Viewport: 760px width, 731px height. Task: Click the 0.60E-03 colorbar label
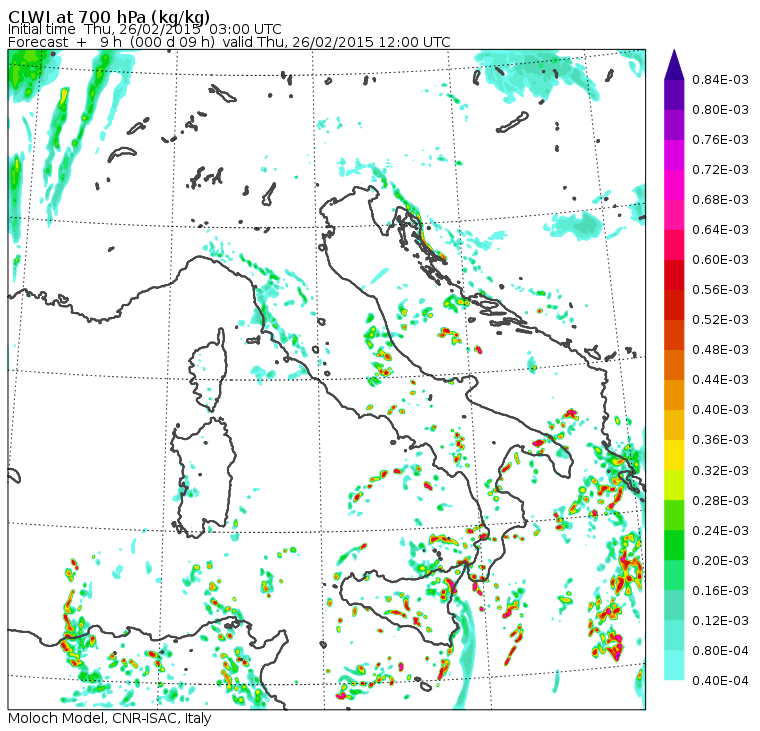click(x=720, y=260)
